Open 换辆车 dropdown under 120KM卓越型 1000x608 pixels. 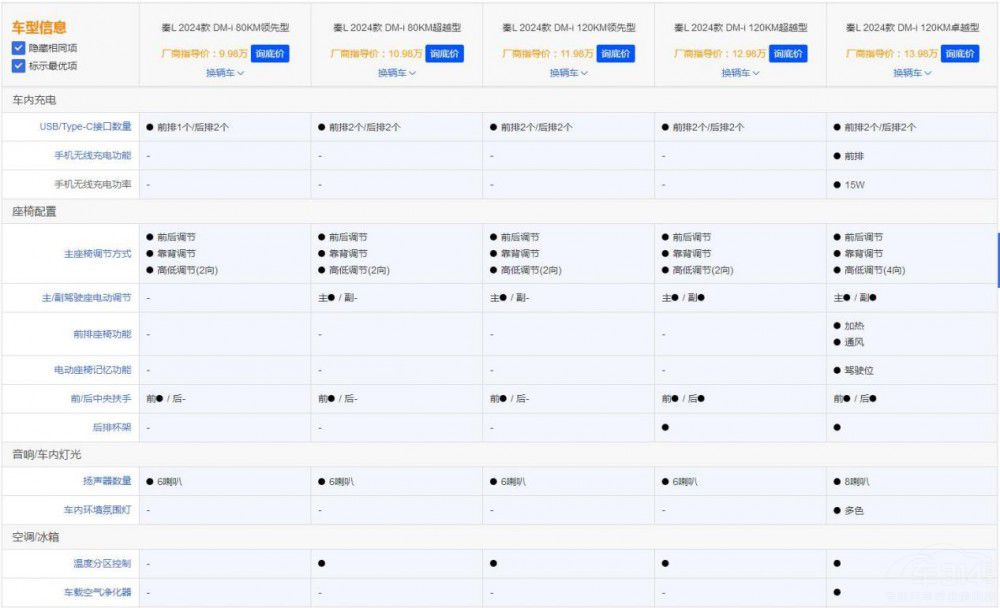[912, 73]
